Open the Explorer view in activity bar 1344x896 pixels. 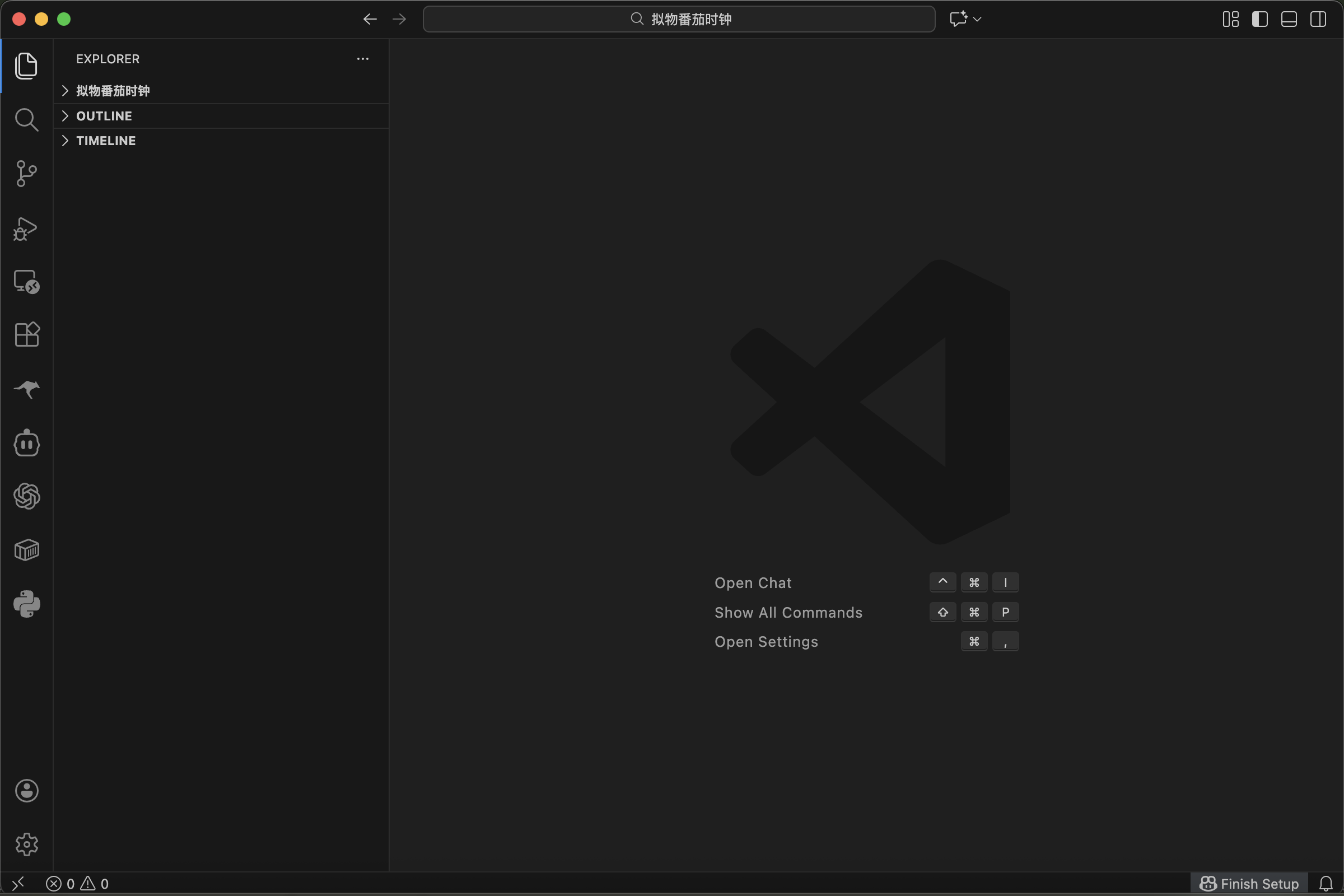point(26,66)
